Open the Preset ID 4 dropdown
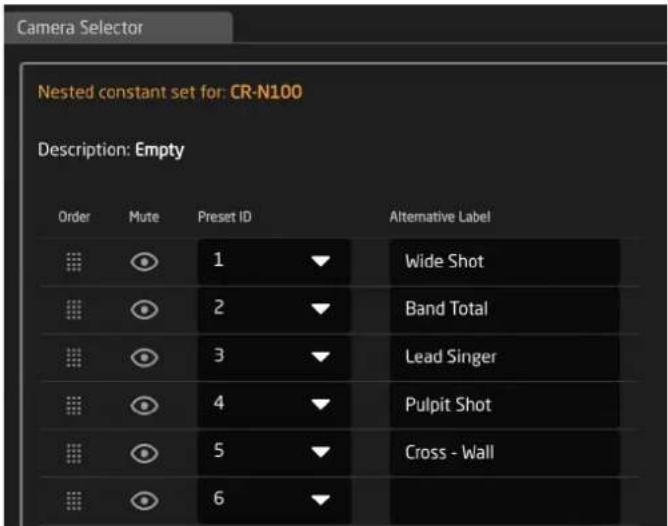 click(x=274, y=405)
